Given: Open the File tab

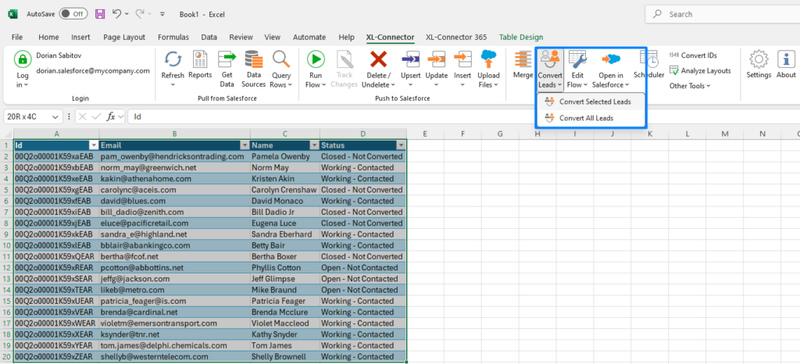Looking at the screenshot, I should coord(17,37).
